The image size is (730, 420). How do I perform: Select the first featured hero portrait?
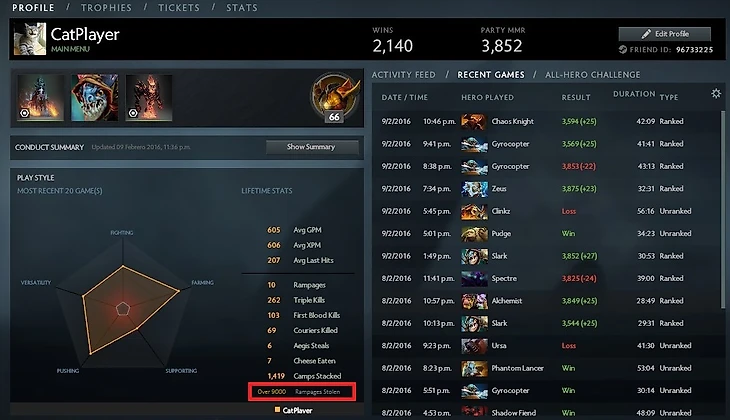pos(41,98)
